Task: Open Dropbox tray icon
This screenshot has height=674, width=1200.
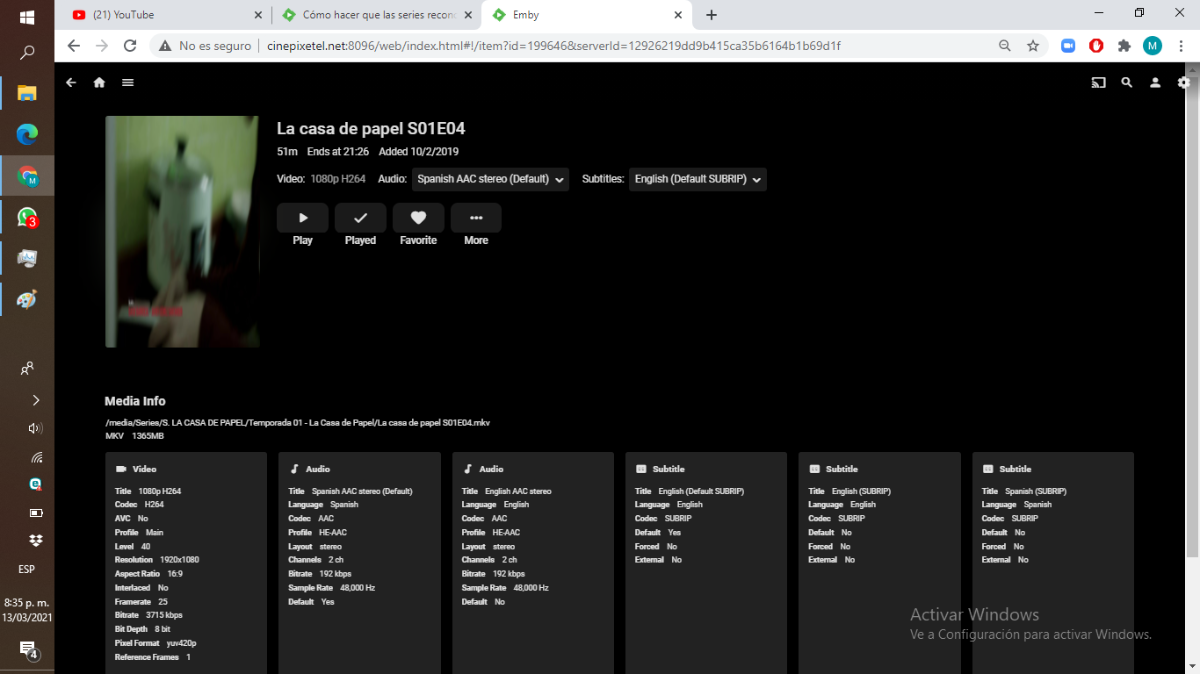Action: (36, 540)
